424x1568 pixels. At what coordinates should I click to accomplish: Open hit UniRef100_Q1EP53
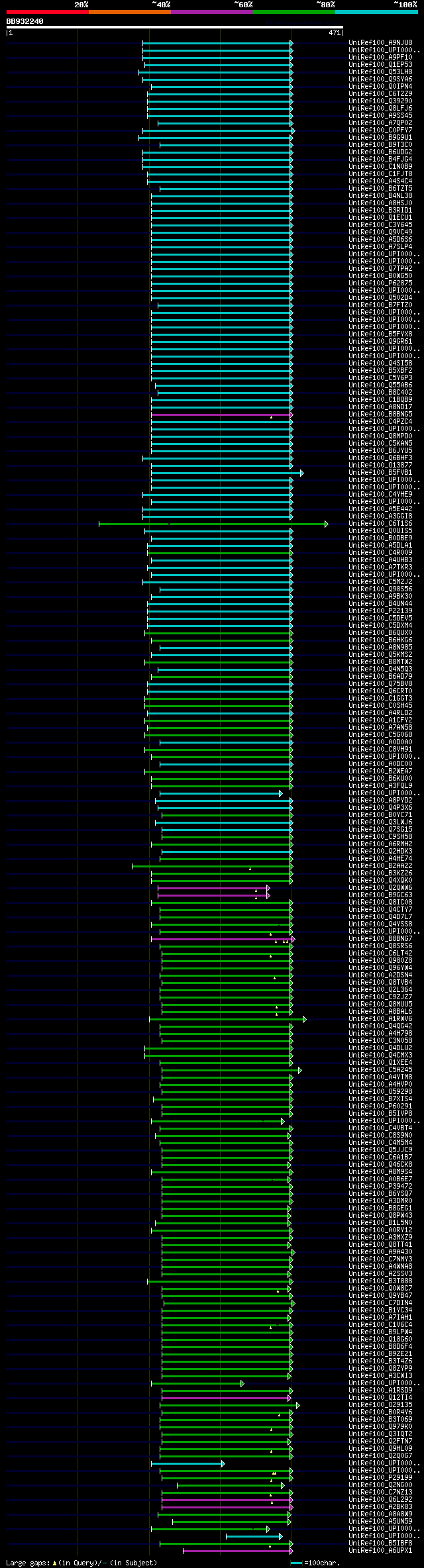click(x=380, y=65)
